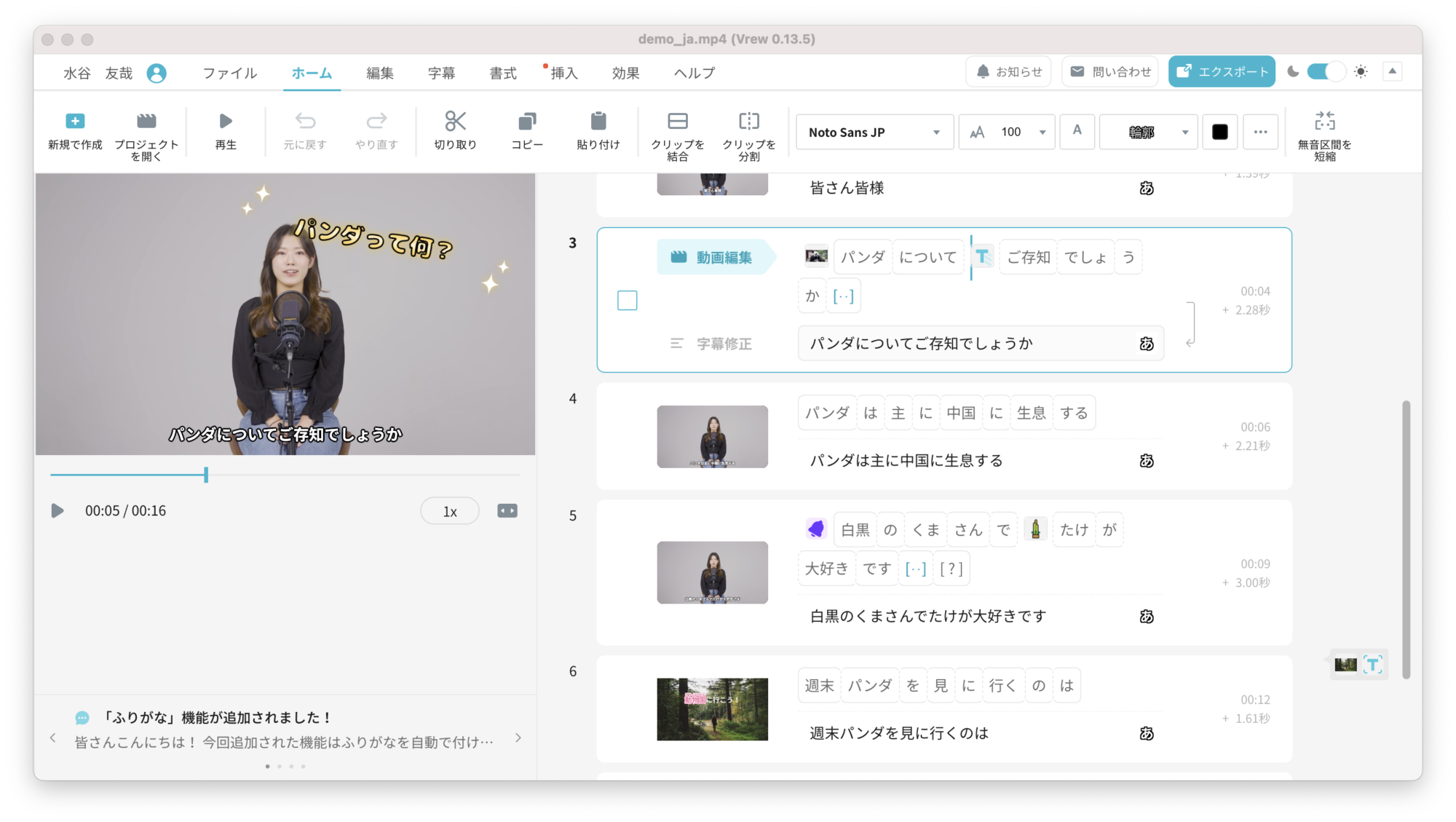The width and height of the screenshot is (1456, 822).
Task: Switch to the ホーム tab
Action: pos(312,73)
